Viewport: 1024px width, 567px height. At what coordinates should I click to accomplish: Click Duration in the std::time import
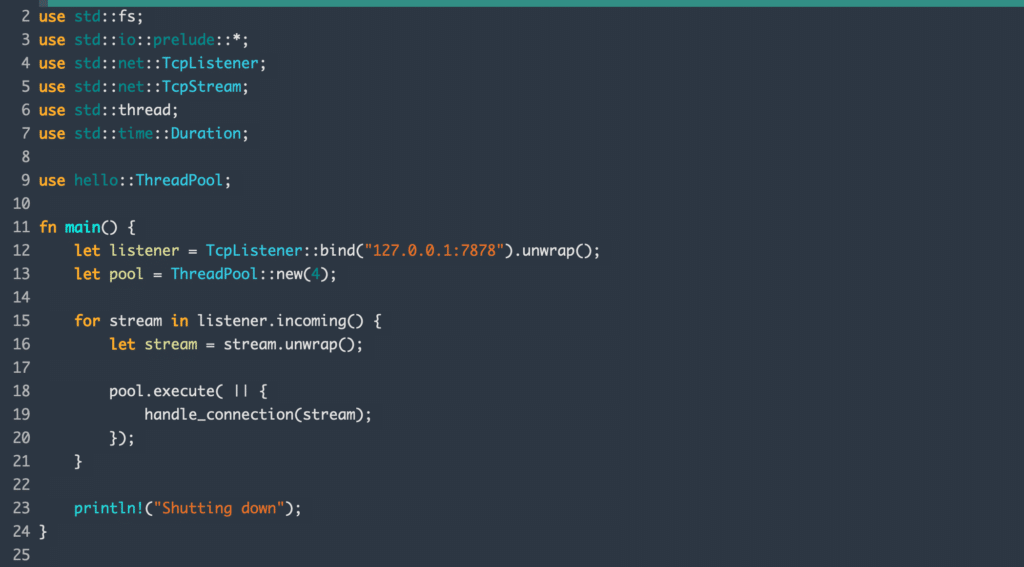[206, 134]
